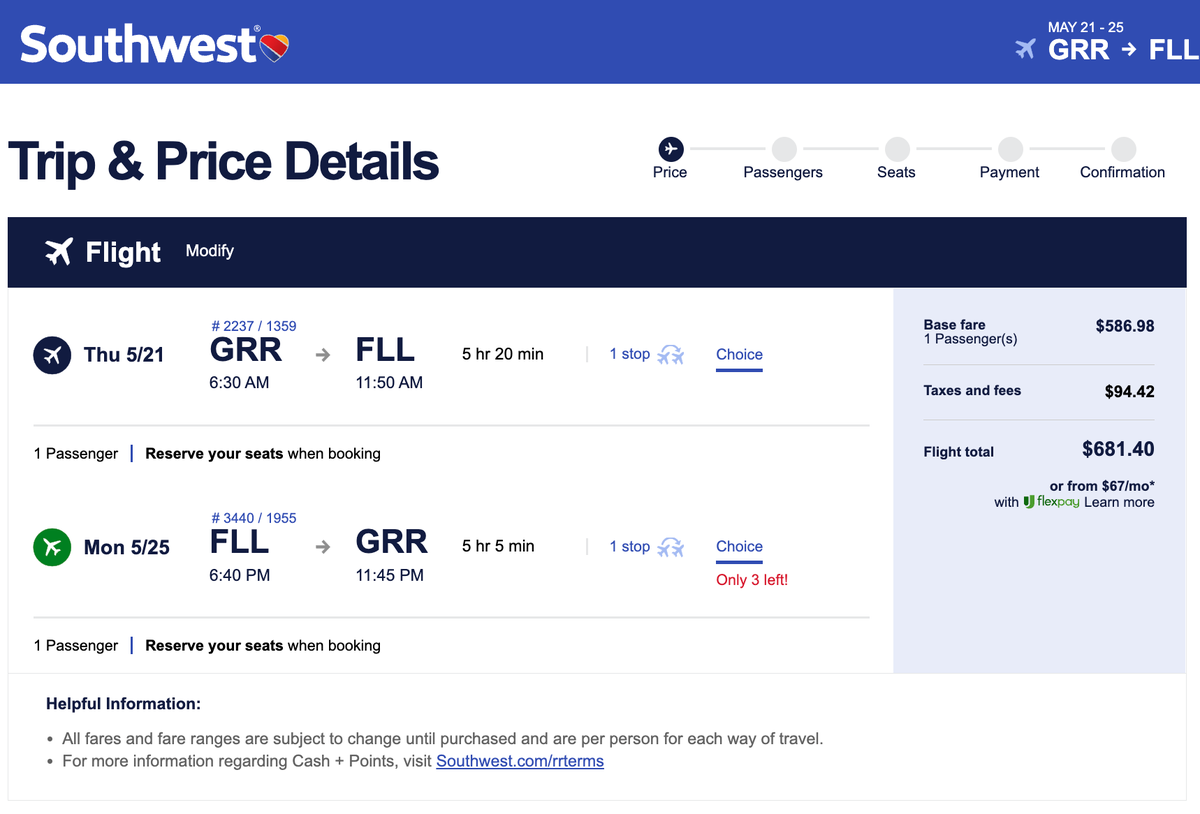Click the Only 3 left warning text
The height and width of the screenshot is (814, 1200).
click(x=752, y=580)
